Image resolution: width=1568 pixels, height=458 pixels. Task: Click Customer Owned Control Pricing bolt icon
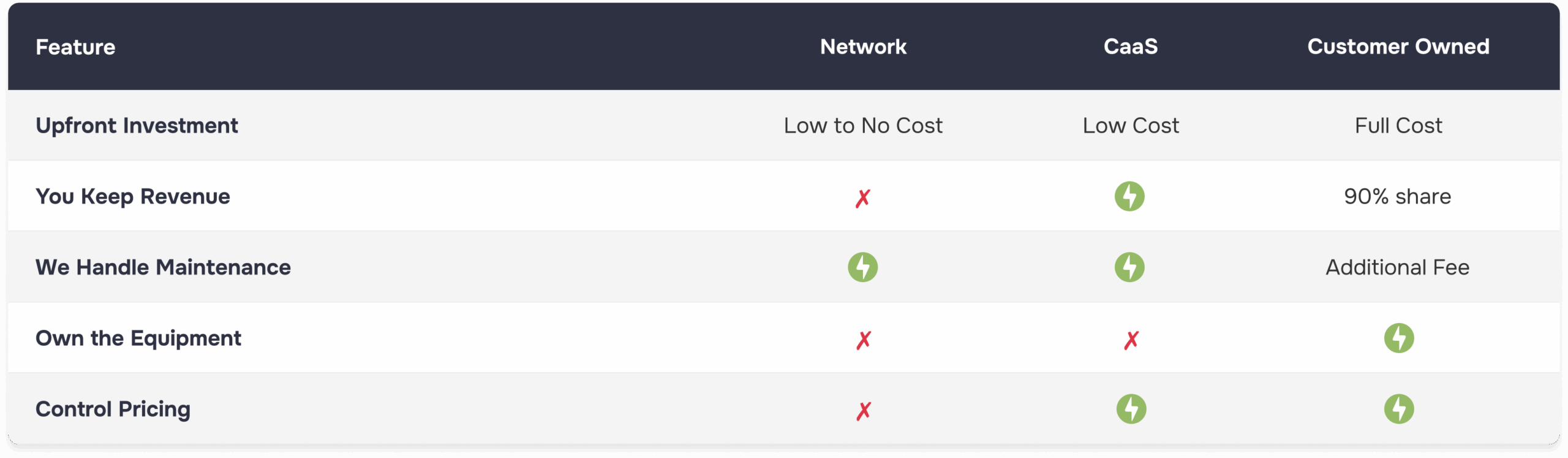point(1399,409)
